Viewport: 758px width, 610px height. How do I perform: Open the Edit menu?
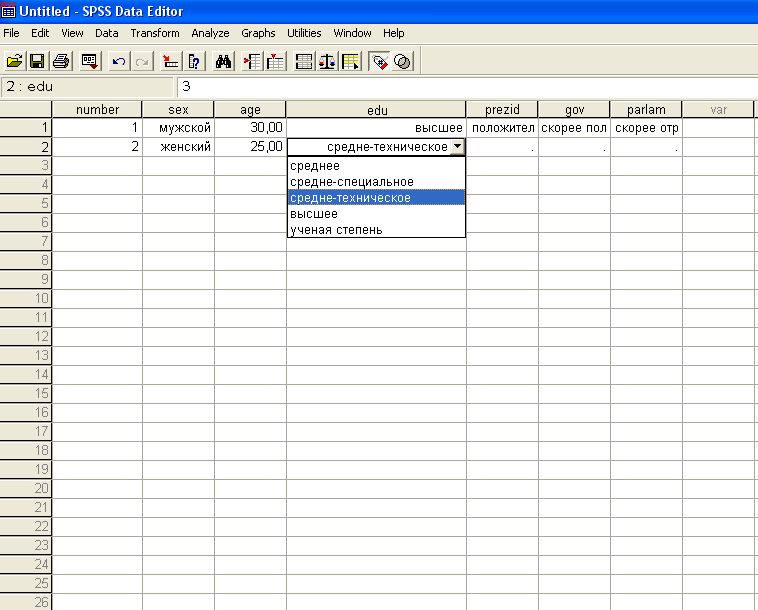point(40,33)
